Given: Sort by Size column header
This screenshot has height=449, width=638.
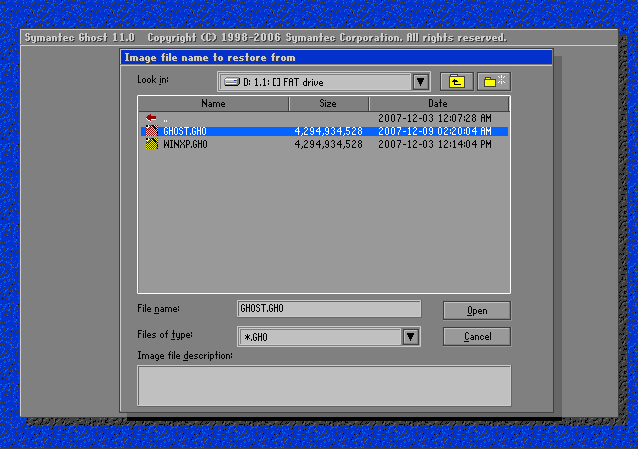Looking at the screenshot, I should point(328,103).
